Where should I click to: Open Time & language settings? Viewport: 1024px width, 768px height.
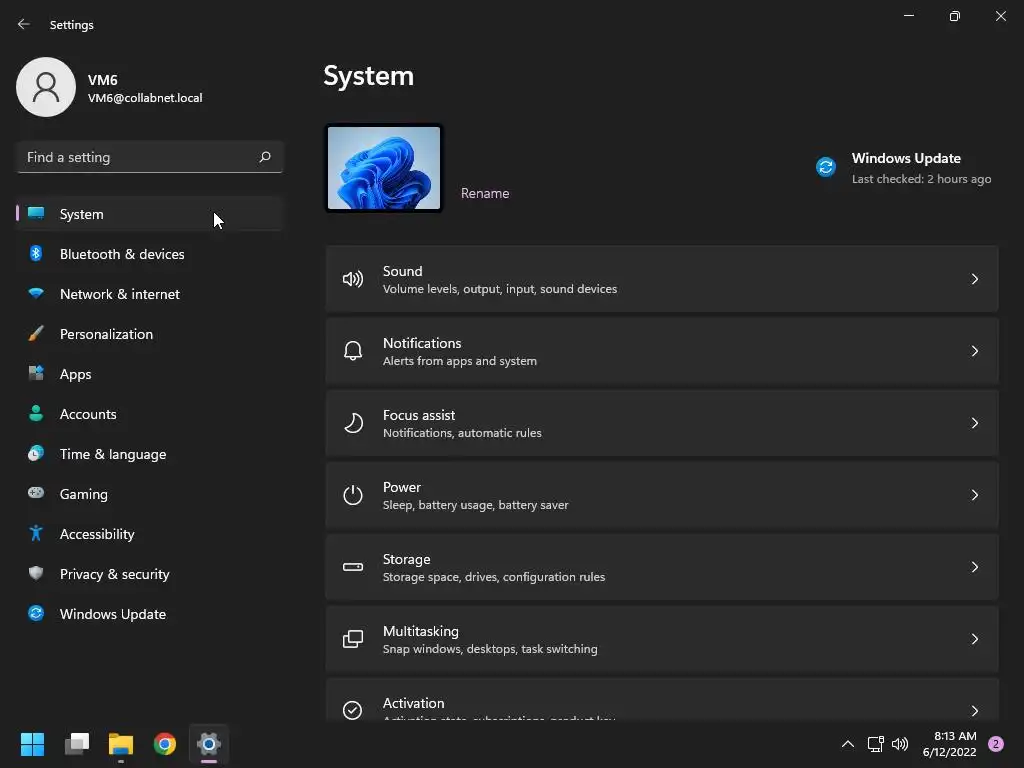[150, 453]
